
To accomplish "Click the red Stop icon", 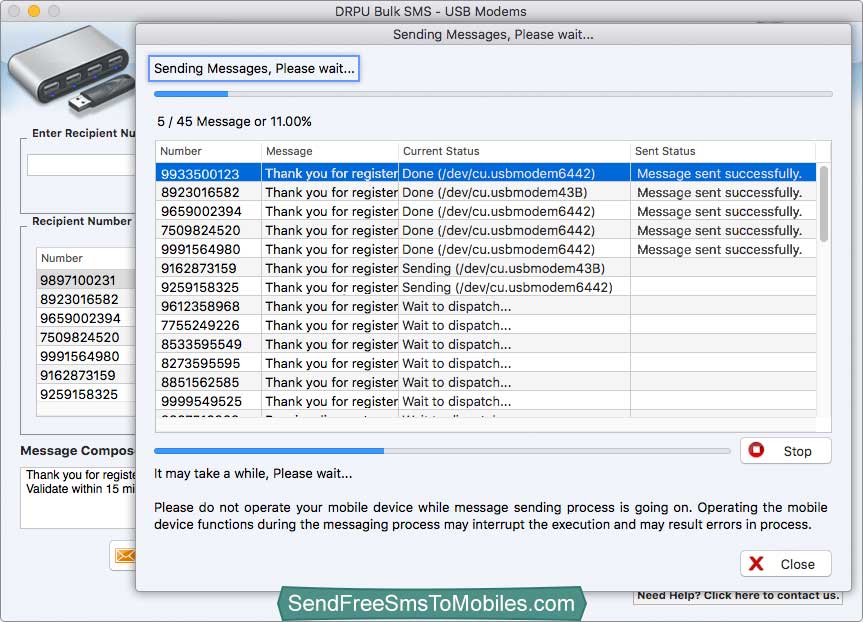I will (756, 450).
